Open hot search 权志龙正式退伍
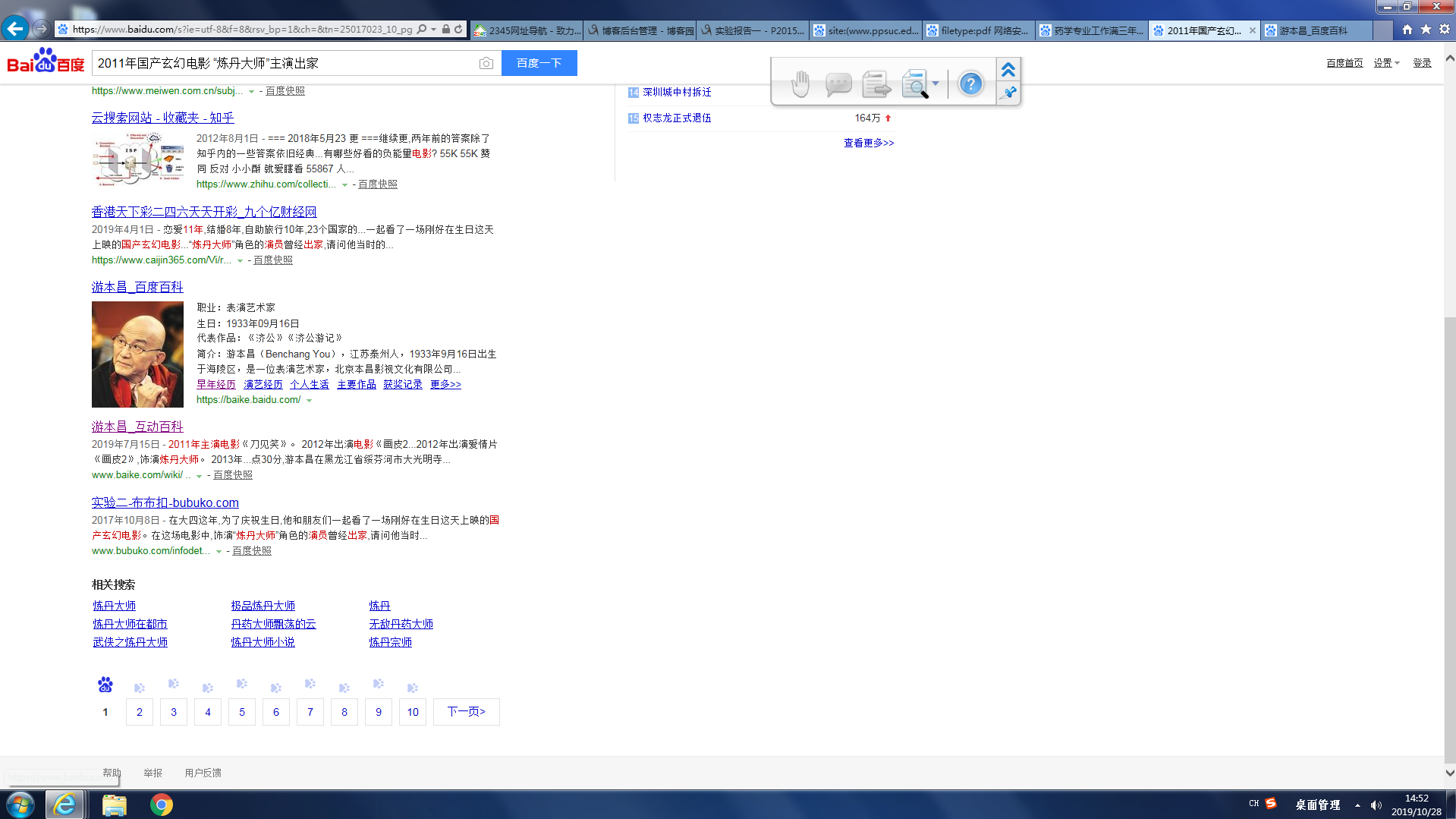 point(677,118)
